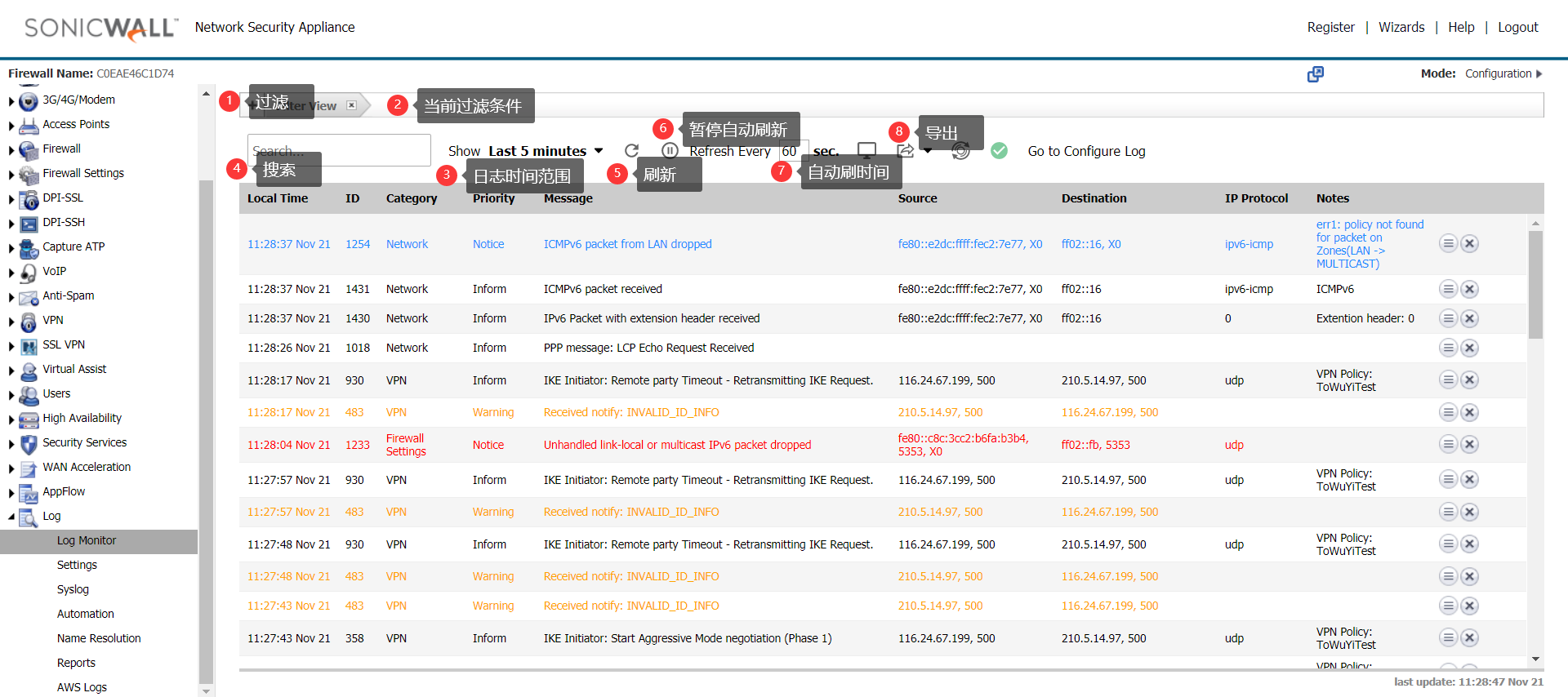Click the Access Points sidebar icon
1568x697 pixels.
[29, 126]
